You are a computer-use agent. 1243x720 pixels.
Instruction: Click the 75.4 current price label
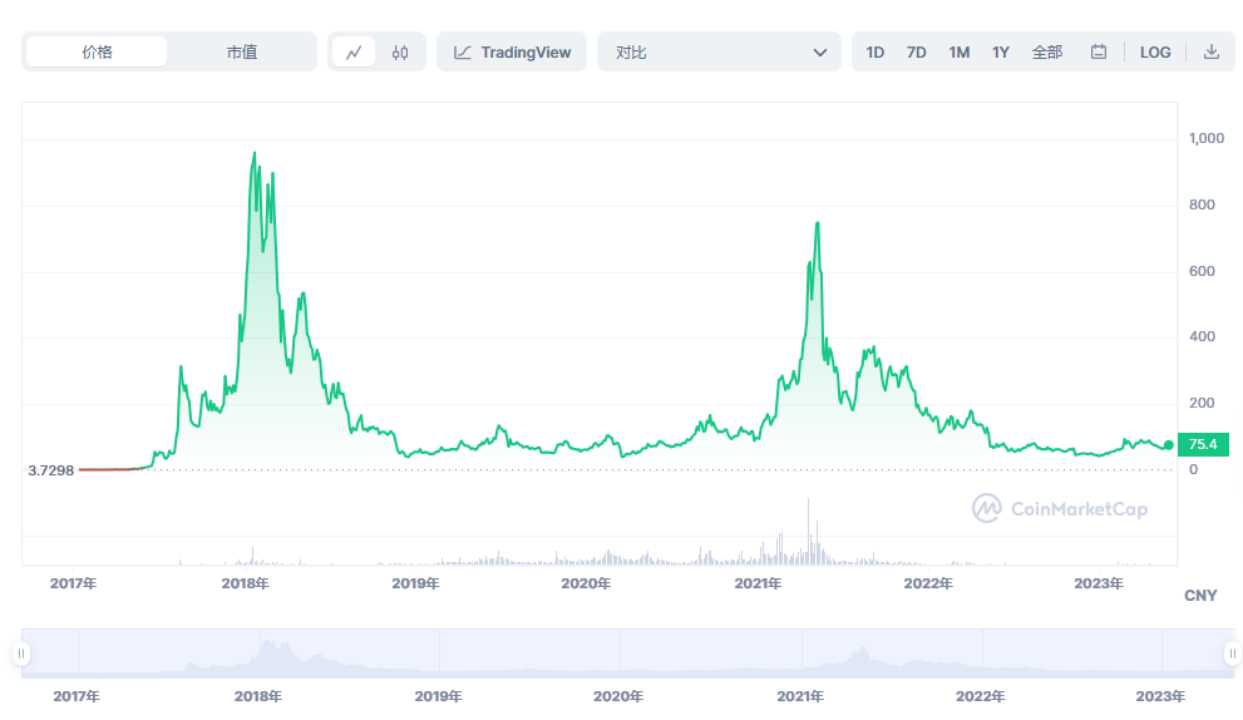click(1203, 444)
